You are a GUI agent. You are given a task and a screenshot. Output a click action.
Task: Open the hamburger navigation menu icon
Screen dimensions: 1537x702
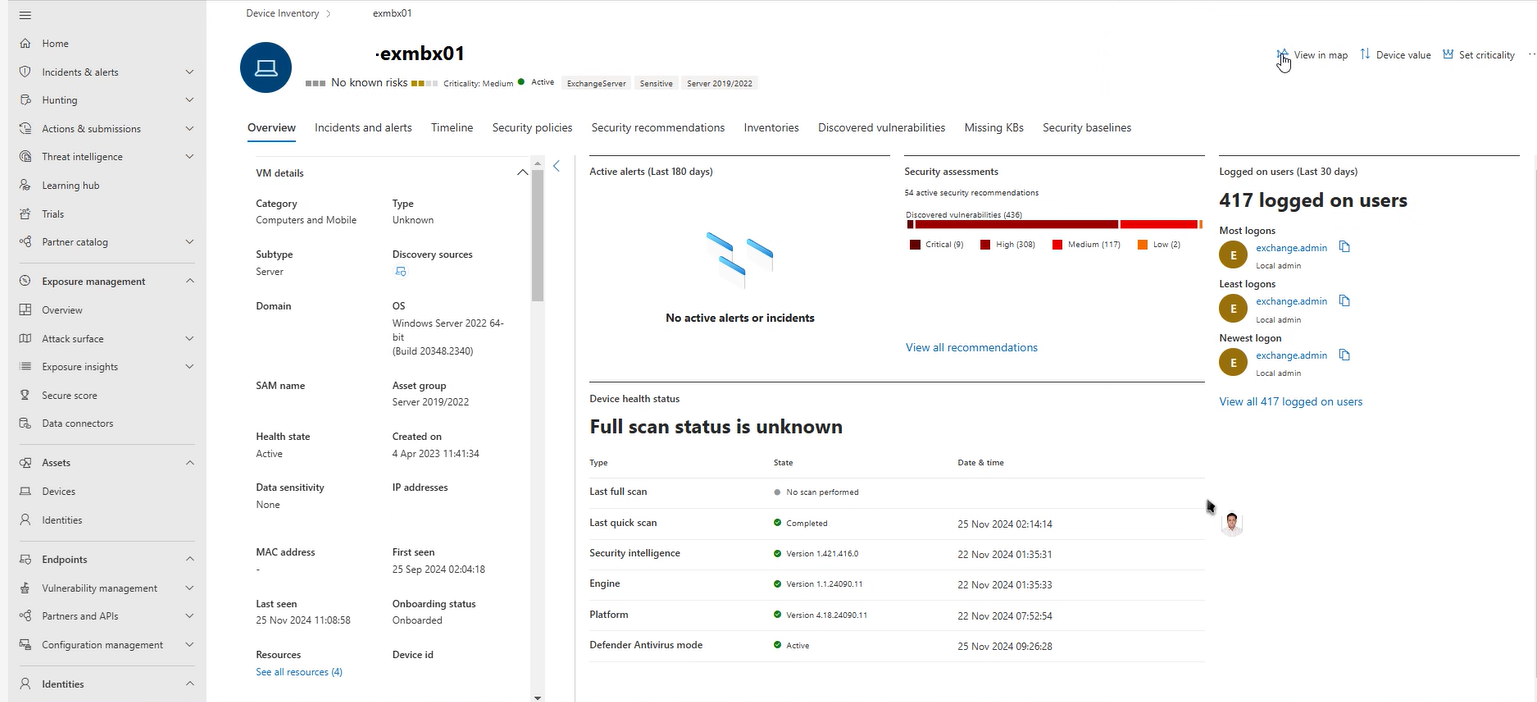pos(25,15)
